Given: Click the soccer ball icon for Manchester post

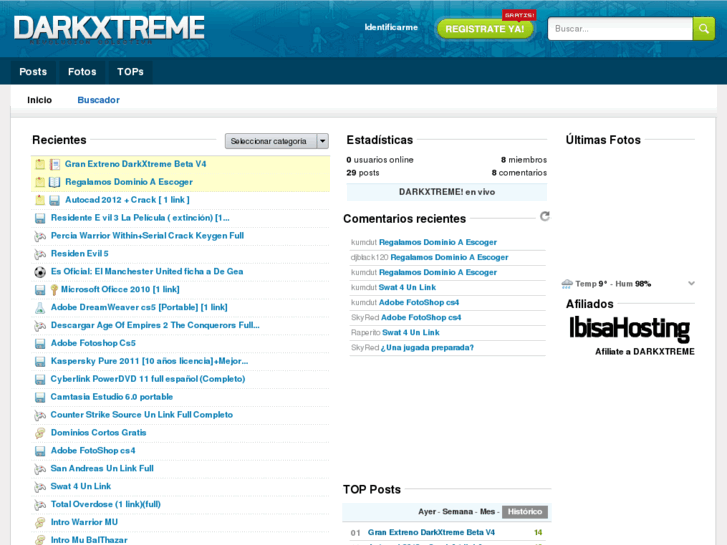Looking at the screenshot, I should 40,272.
